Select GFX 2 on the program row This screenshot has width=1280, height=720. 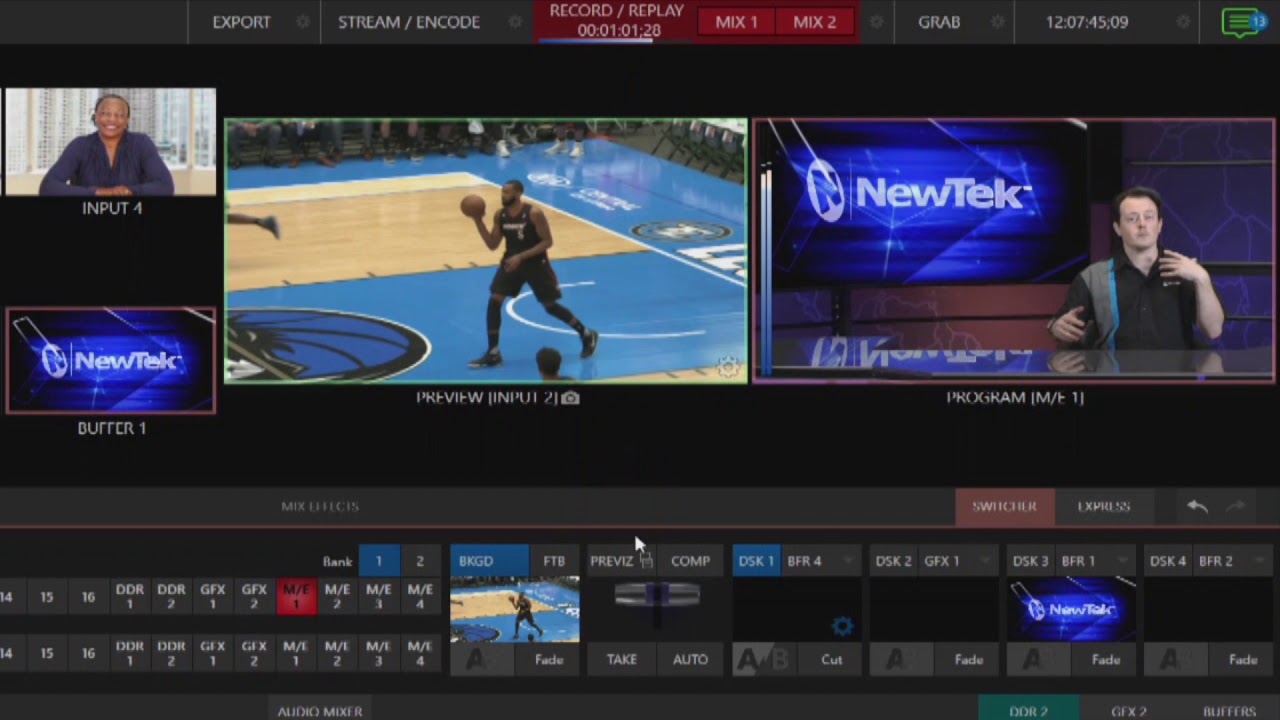point(254,597)
